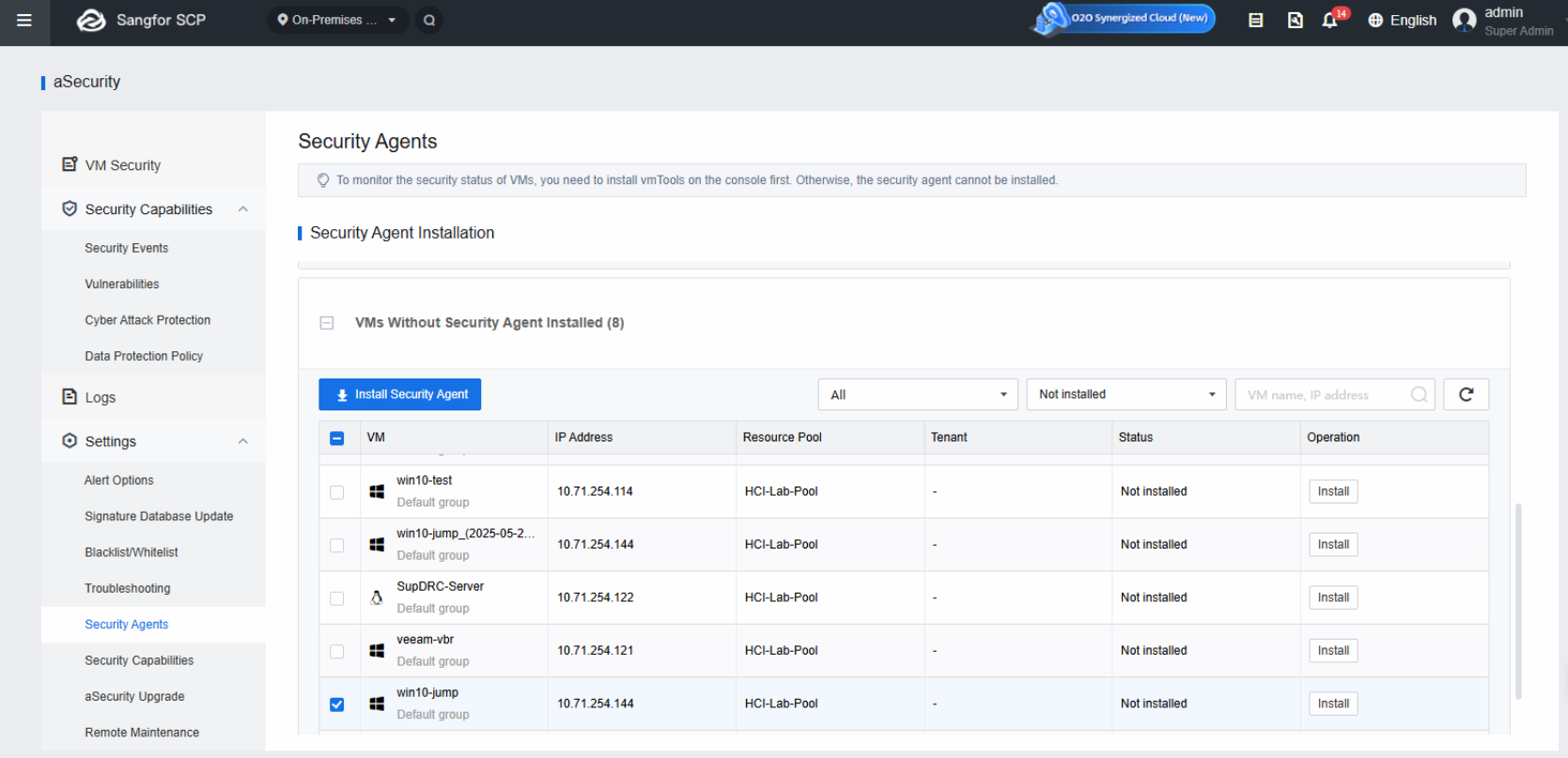Open Security Events page

(x=127, y=248)
